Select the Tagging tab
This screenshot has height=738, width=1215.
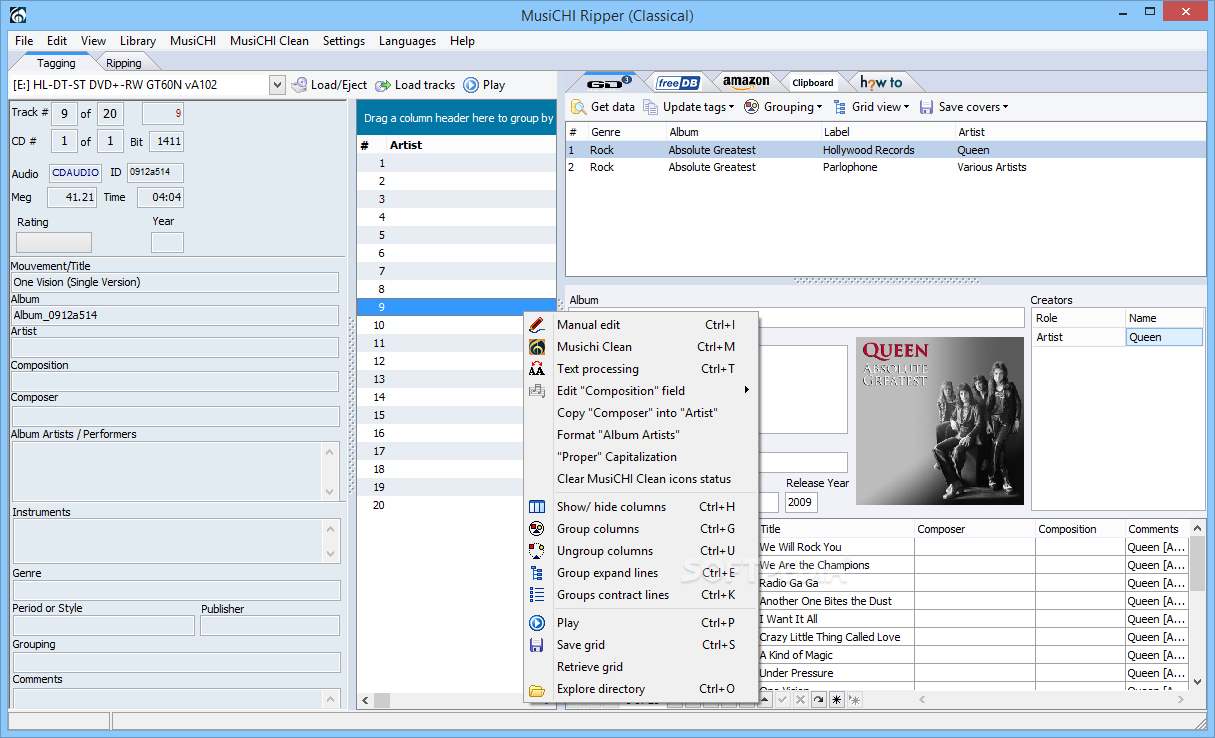[57, 63]
